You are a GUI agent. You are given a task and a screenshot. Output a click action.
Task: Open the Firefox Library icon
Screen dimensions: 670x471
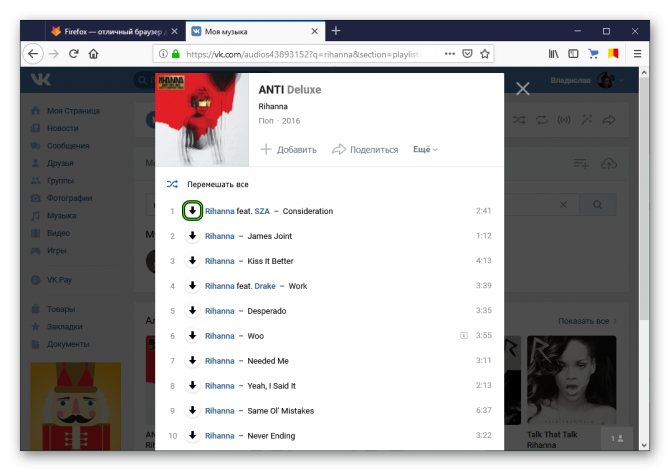tap(553, 54)
